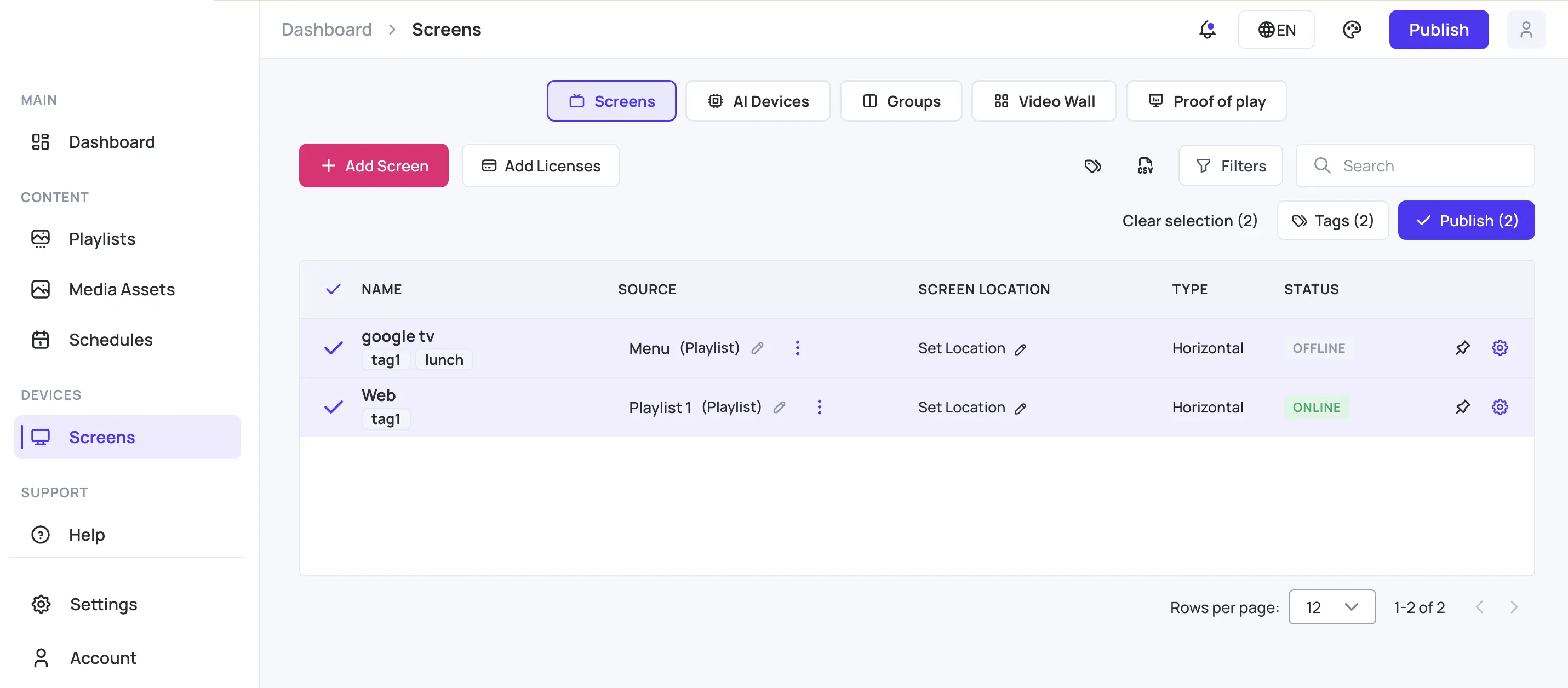Switch to the Screens tab
The height and width of the screenshot is (688, 1568).
click(611, 101)
